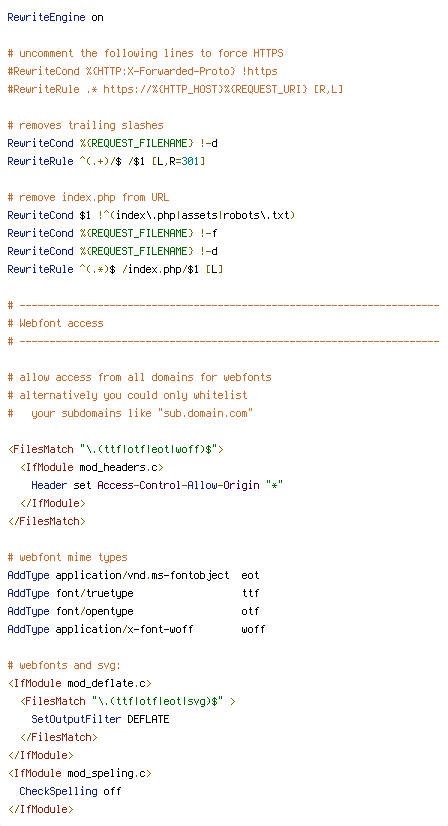This screenshot has width=448, height=826.
Task: Click the REQUEST_FILENAME !-f condition
Action: point(148,233)
